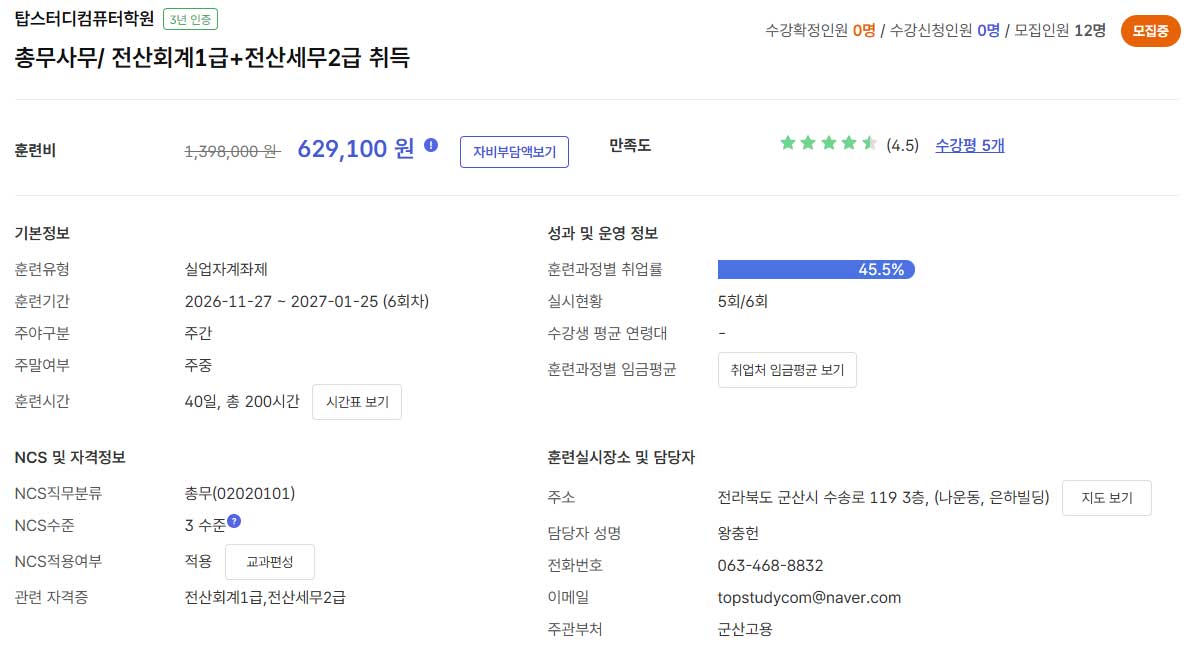Click the 수강신청인원 0명 count
The height and width of the screenshot is (650, 1192).
coord(945,30)
